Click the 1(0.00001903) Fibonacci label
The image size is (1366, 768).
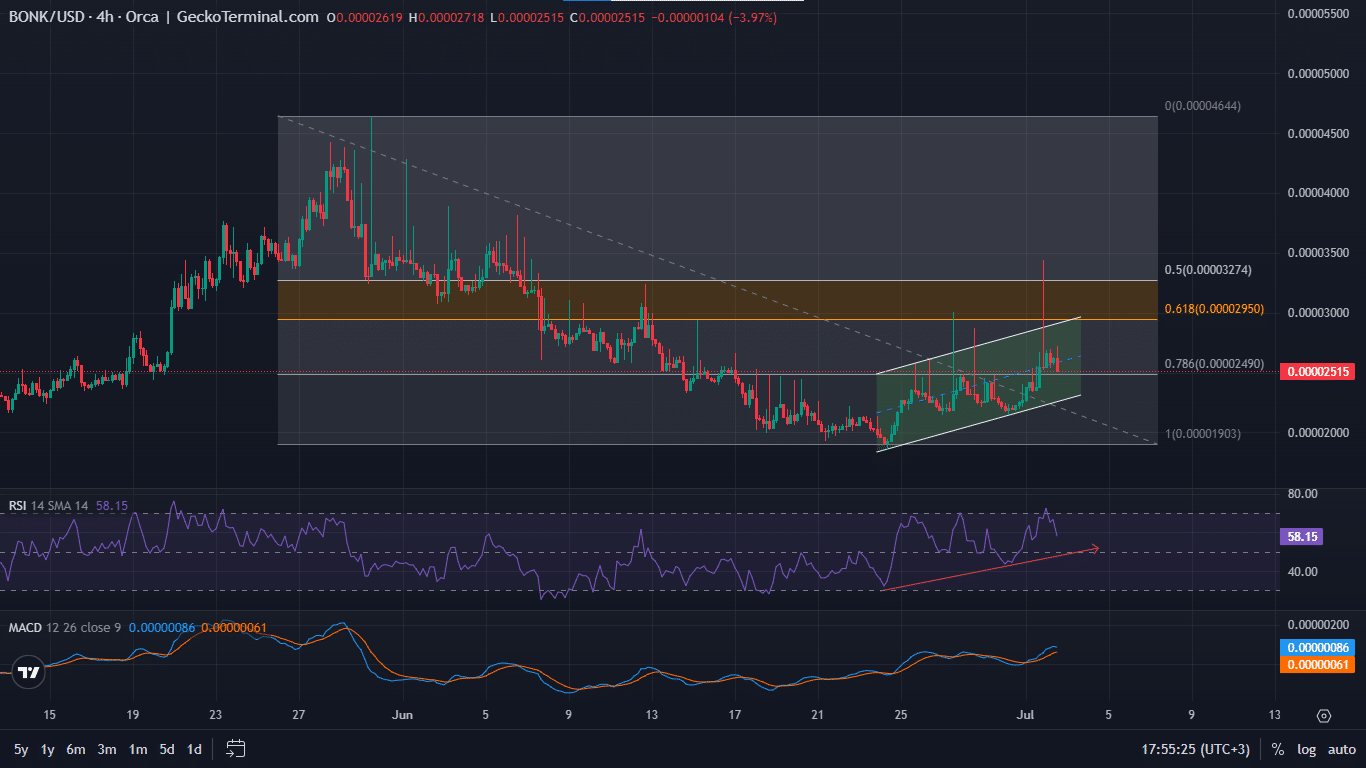pyautogui.click(x=1203, y=434)
